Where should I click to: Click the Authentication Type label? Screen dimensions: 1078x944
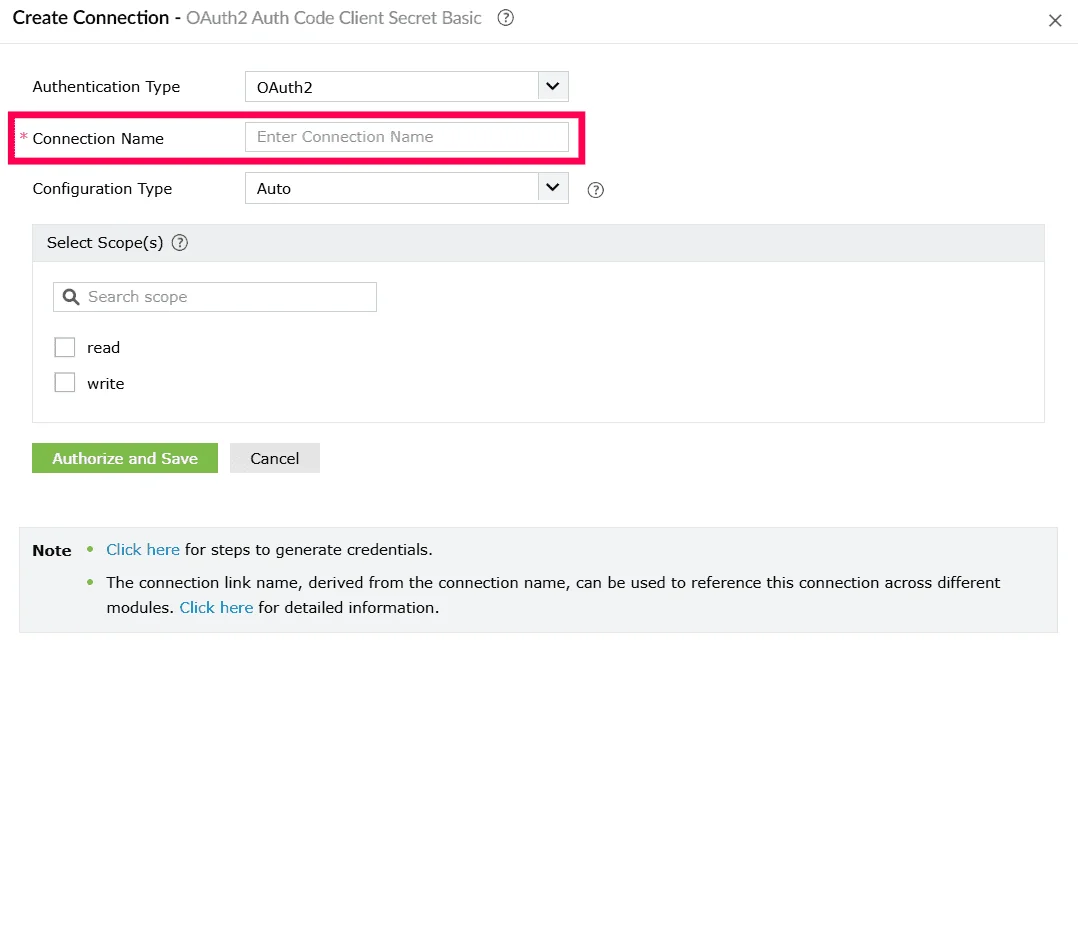106,87
